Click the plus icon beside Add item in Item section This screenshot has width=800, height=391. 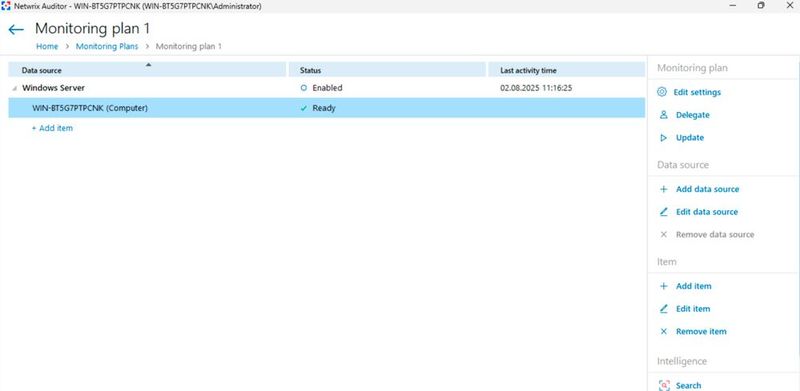pyautogui.click(x=663, y=286)
